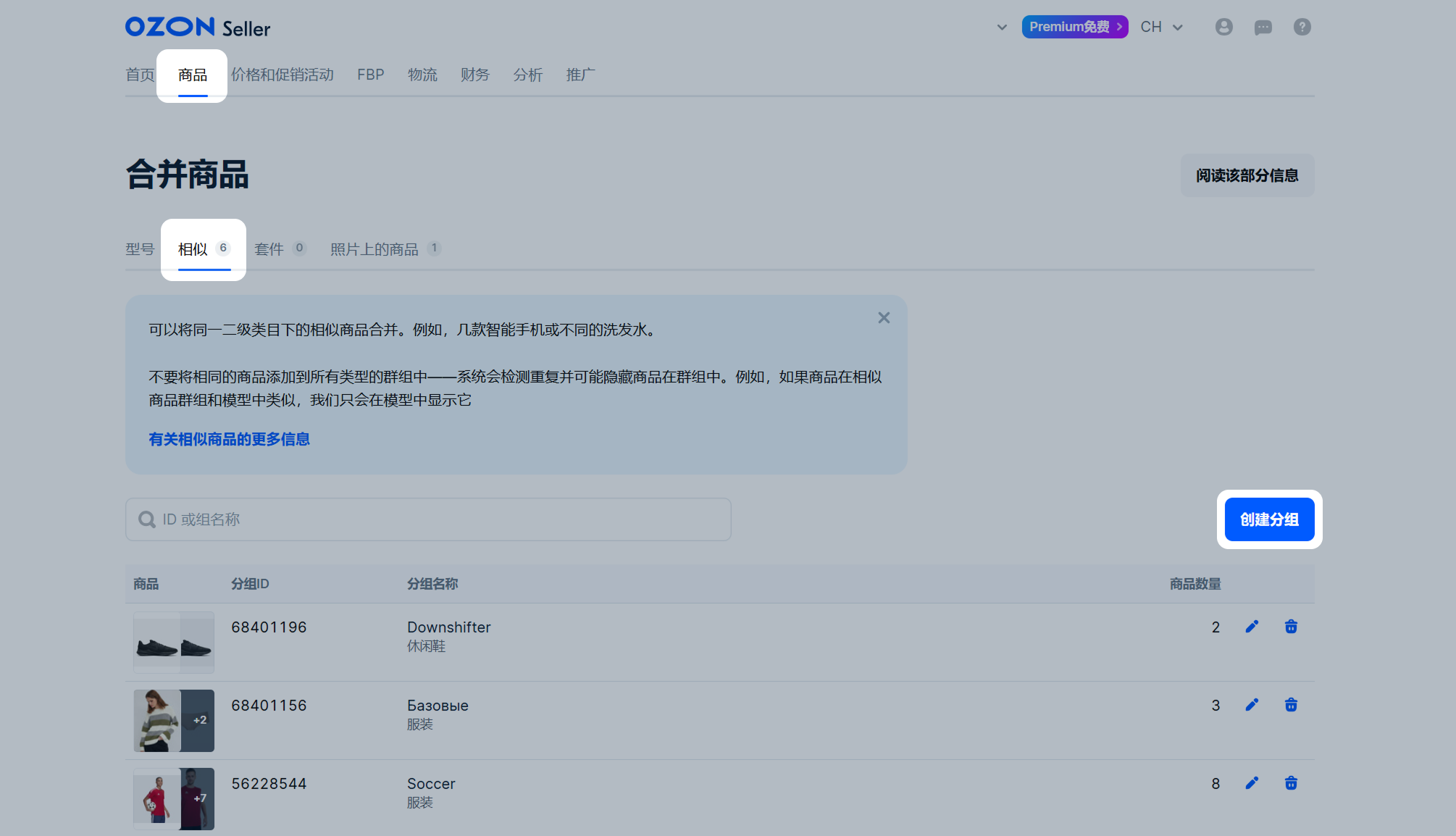The height and width of the screenshot is (836, 1456).
Task: Edit the Базовые group with pencil icon
Action: tap(1252, 705)
